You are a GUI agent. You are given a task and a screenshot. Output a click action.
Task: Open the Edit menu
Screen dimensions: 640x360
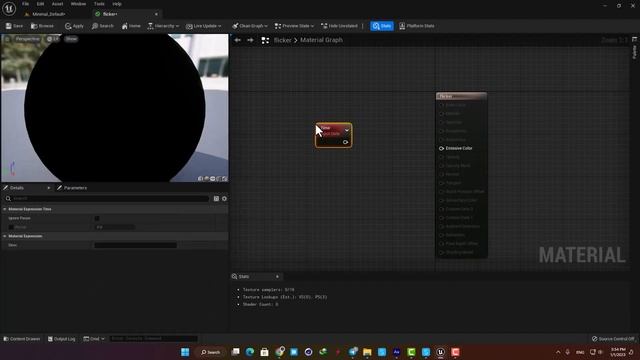(40, 4)
